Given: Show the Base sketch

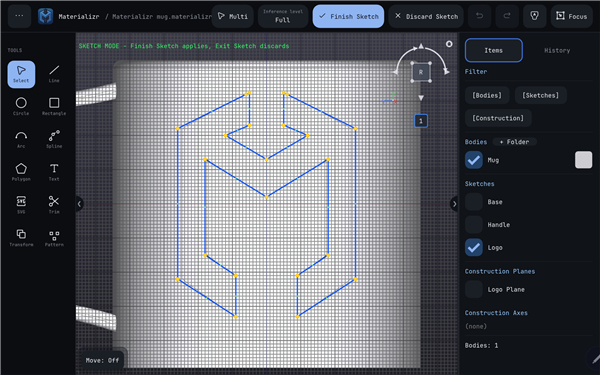Looking at the screenshot, I should point(474,202).
